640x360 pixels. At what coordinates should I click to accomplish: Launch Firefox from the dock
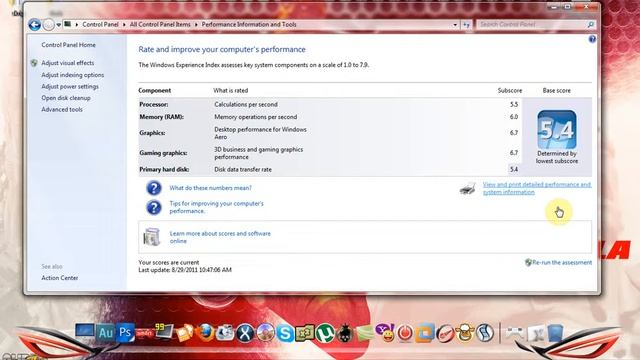coord(205,333)
